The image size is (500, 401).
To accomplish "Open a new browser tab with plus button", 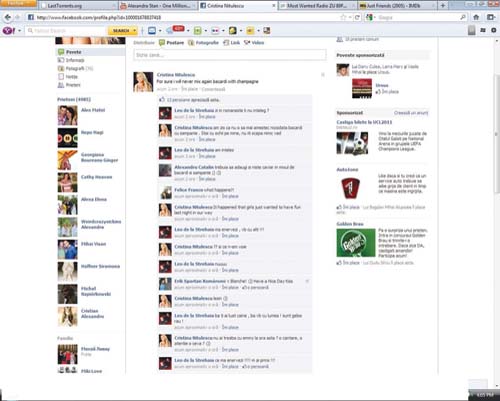I will [x=443, y=5].
